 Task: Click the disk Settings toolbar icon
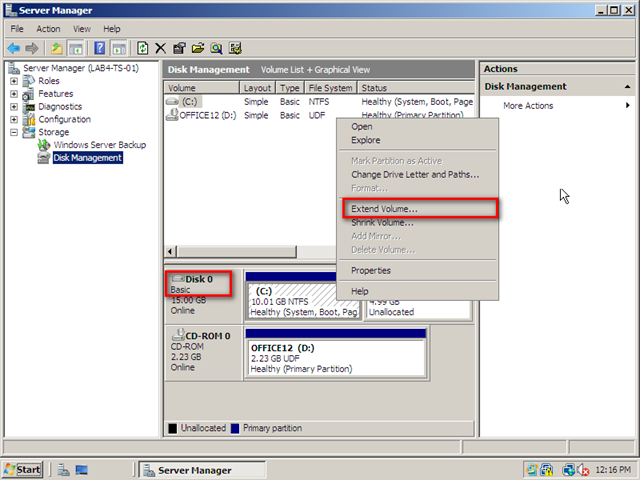[x=235, y=49]
